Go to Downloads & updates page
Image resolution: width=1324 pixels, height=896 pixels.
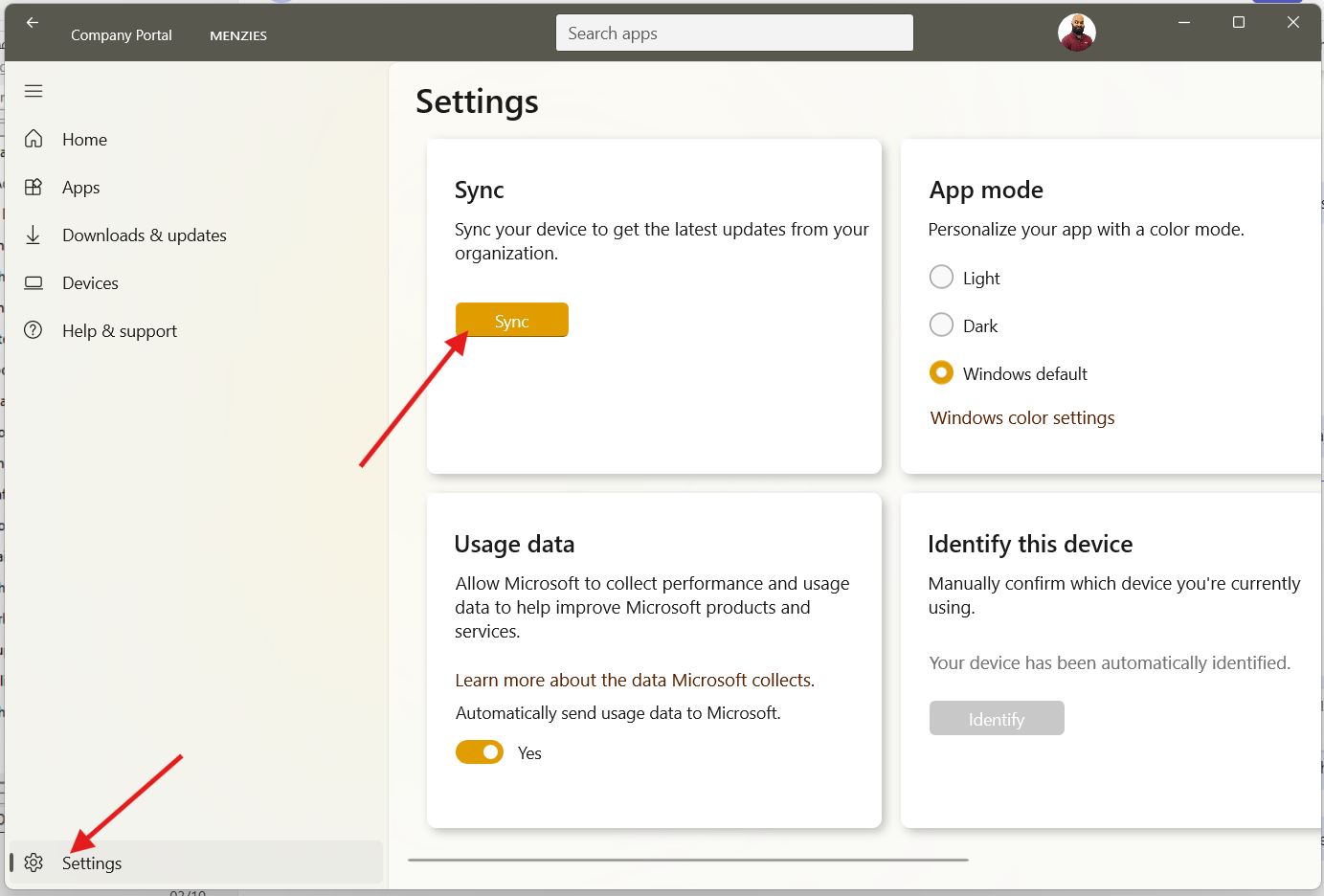point(144,235)
